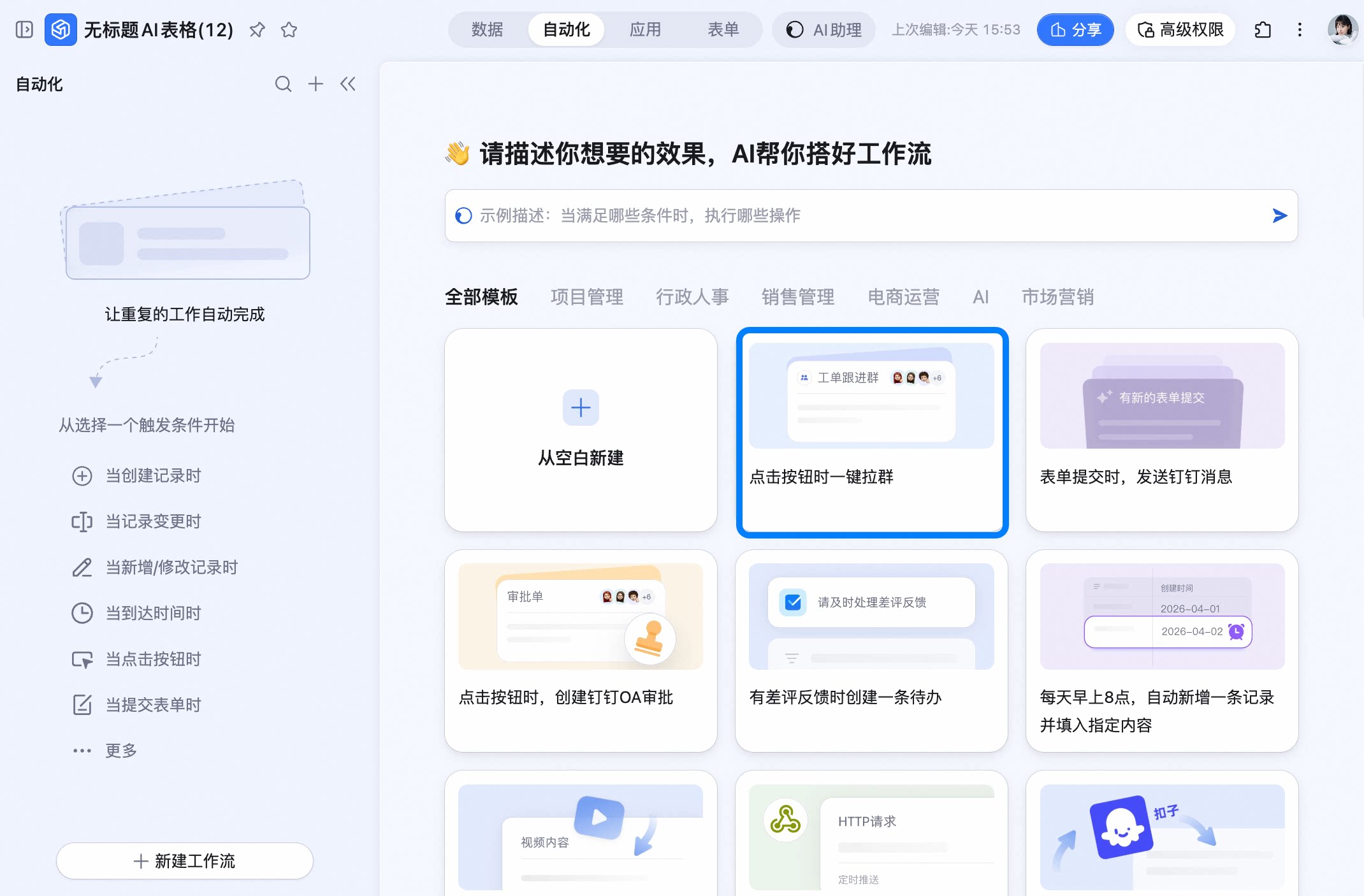Viewport: 1364px width, 896px height.
Task: Star this AI table as favorite
Action: point(289,29)
